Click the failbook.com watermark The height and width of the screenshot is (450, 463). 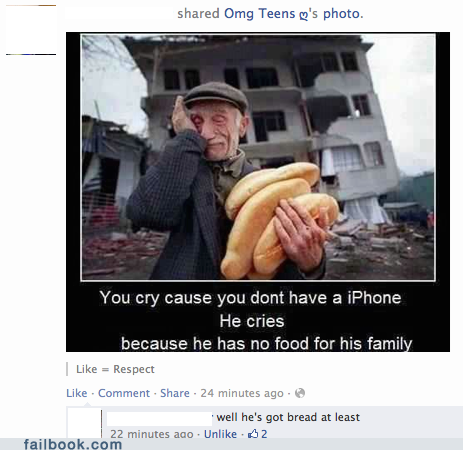pos(73,444)
